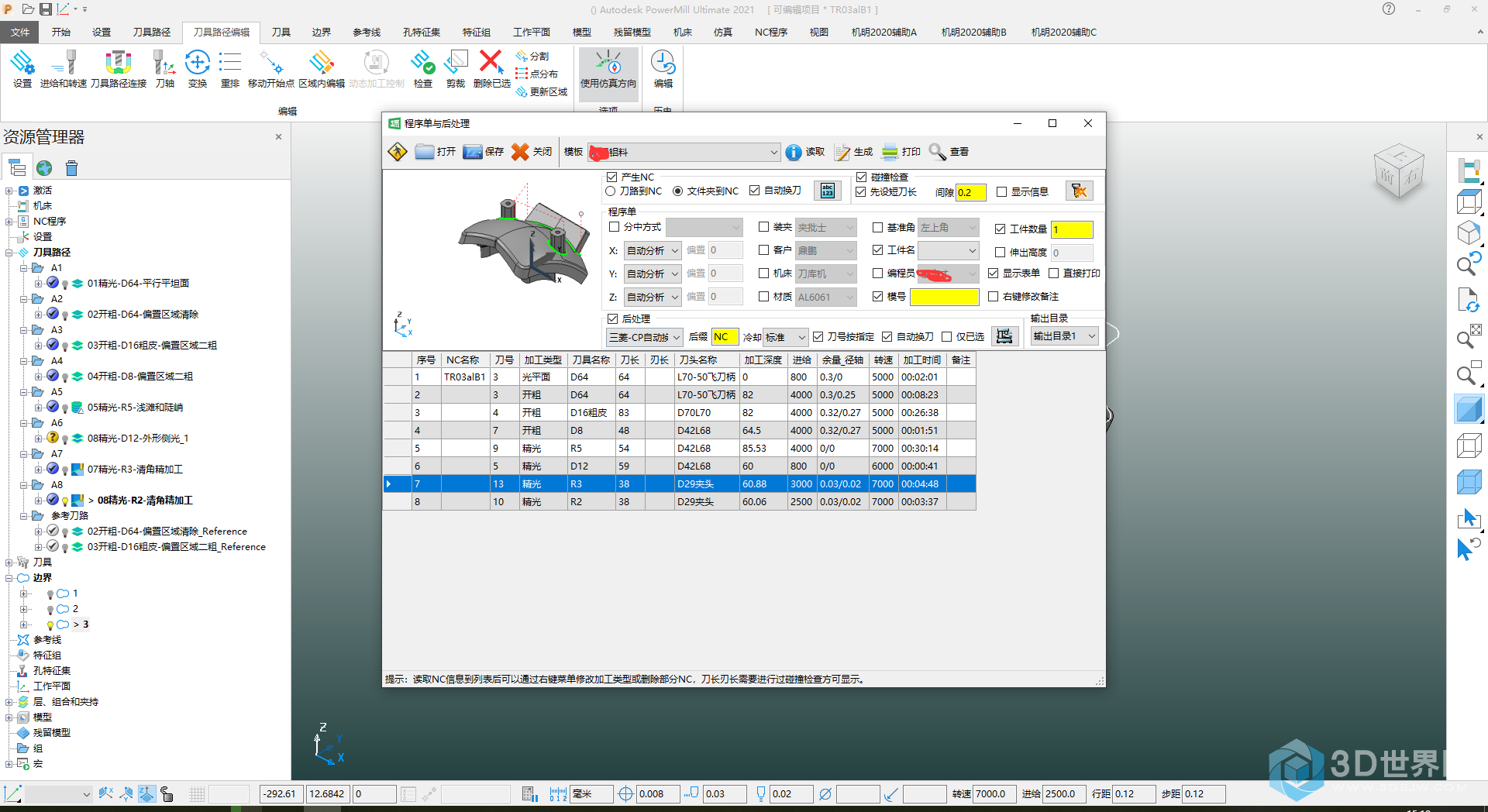Expand the 模型 tree node
Image resolution: width=1488 pixels, height=812 pixels.
pos(9,717)
